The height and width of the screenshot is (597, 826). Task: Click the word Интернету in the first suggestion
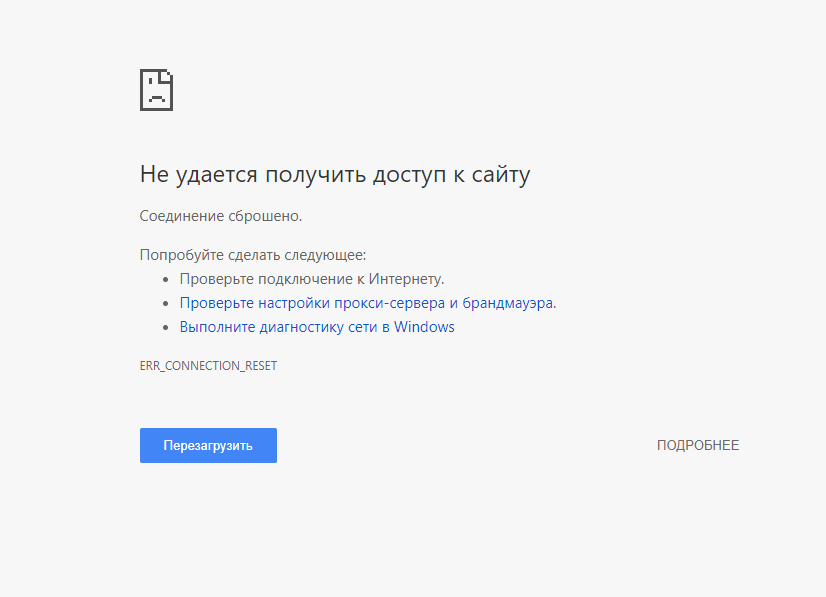(406, 279)
